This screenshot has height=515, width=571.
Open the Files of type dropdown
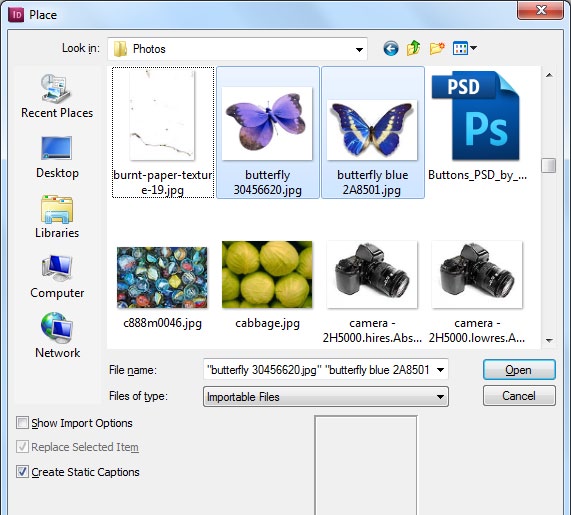326,397
